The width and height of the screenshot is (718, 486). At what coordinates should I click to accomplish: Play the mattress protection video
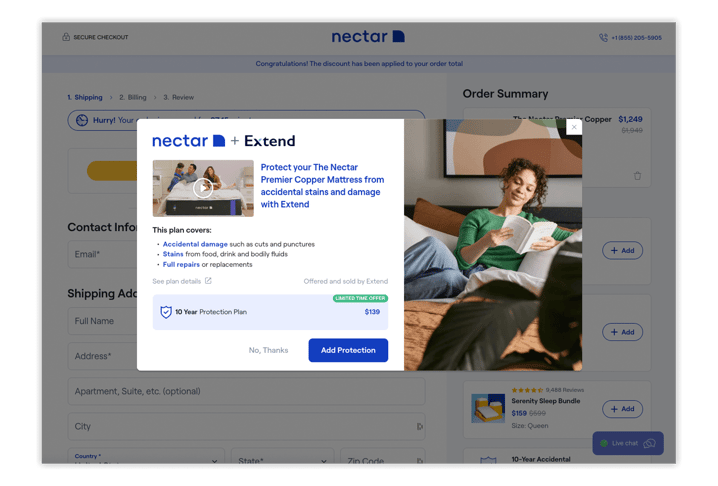[x=203, y=188]
